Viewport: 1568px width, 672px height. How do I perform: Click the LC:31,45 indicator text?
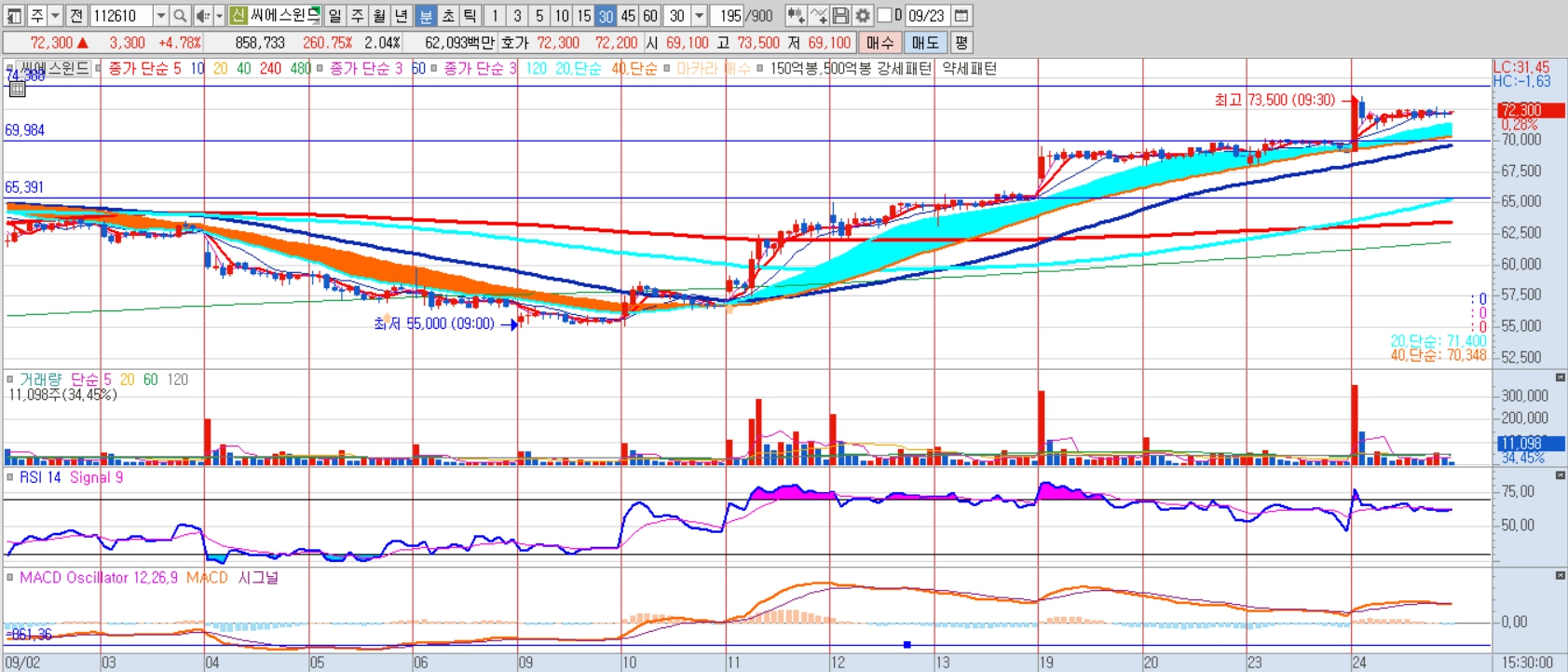1521,67
